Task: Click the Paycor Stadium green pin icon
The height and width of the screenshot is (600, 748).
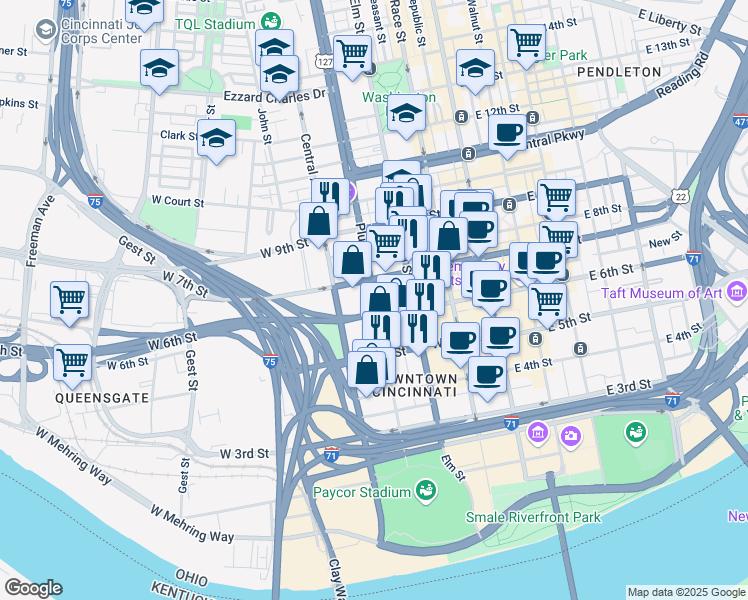Action: [x=425, y=491]
